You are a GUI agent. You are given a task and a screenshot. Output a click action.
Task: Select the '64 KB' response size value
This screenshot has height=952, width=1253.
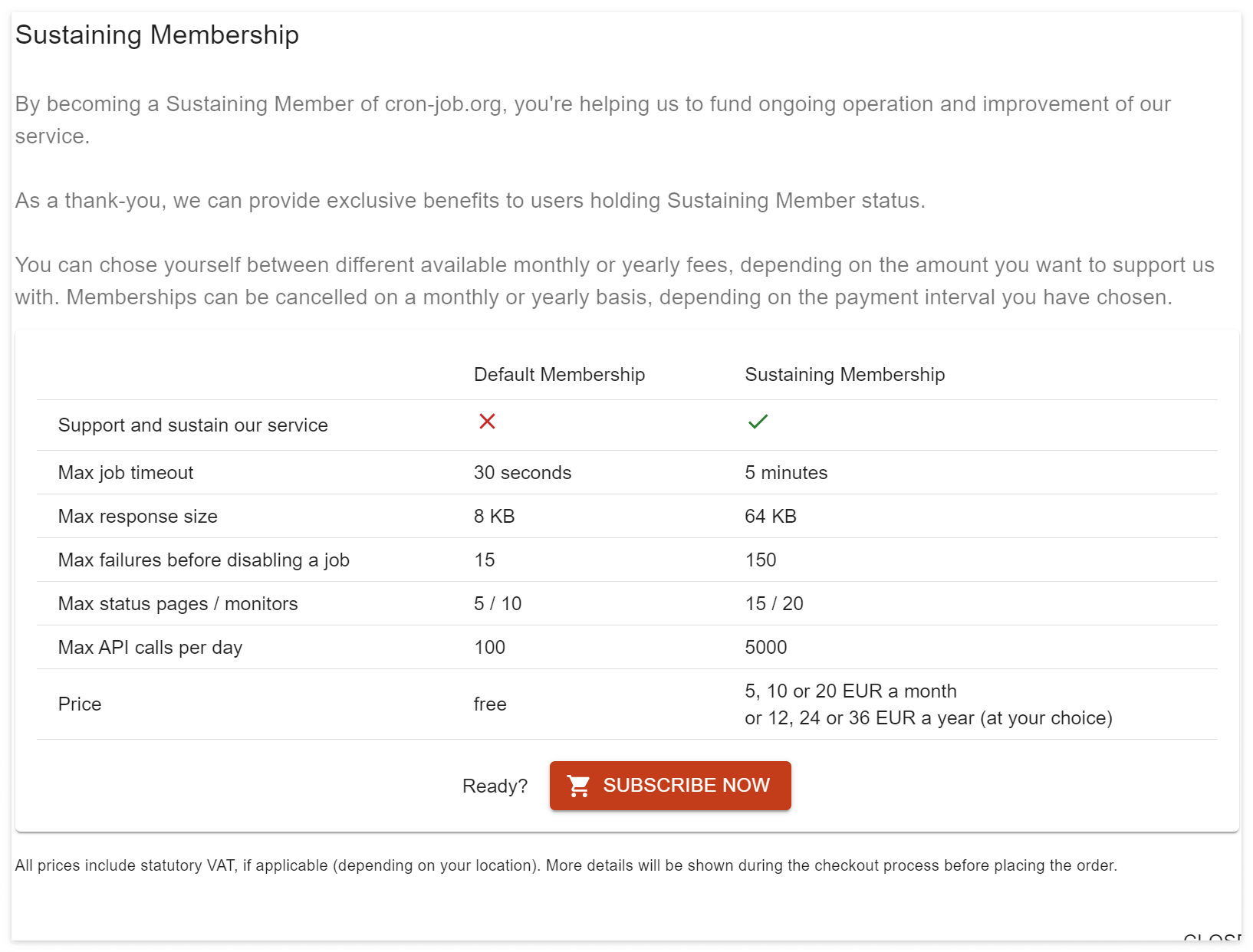pos(771,517)
